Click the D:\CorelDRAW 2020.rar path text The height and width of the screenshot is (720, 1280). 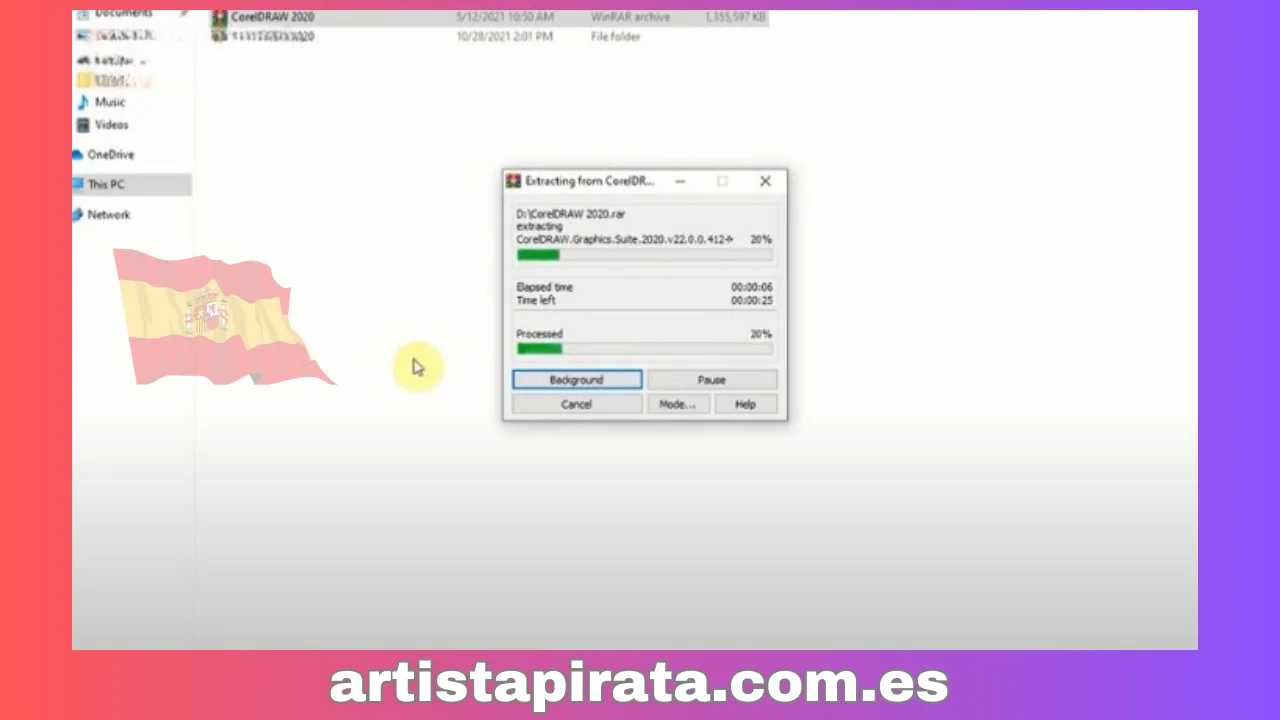[571, 214]
